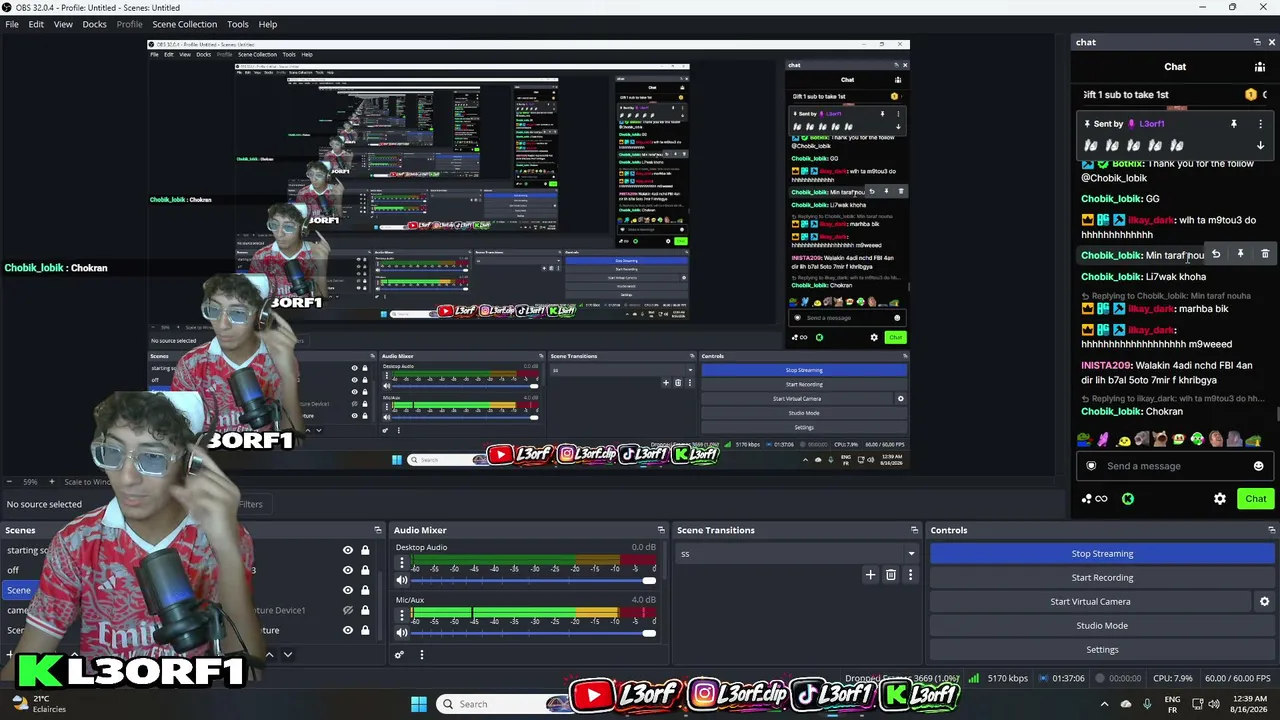1280x720 pixels.
Task: Click Start Recording button
Action: pyautogui.click(x=1102, y=577)
